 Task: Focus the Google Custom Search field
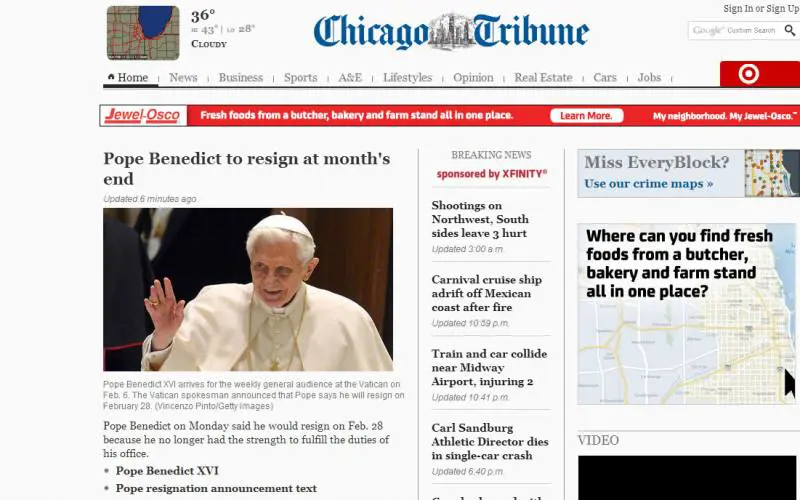[x=736, y=31]
